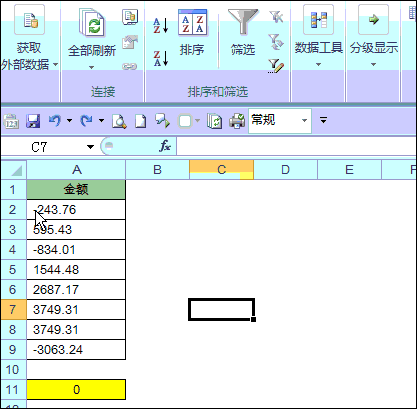
Task: Select cell A7 containing 3749.31
Action: pos(76,310)
